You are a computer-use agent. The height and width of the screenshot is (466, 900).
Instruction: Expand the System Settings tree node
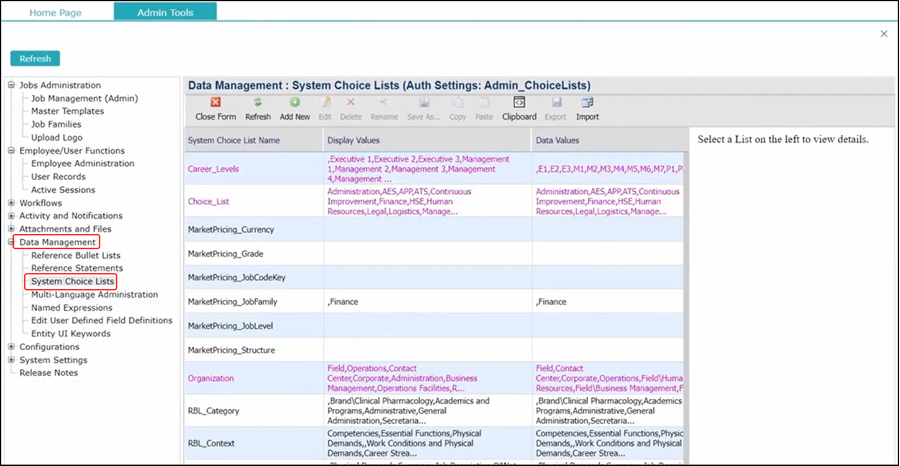click(x=12, y=360)
